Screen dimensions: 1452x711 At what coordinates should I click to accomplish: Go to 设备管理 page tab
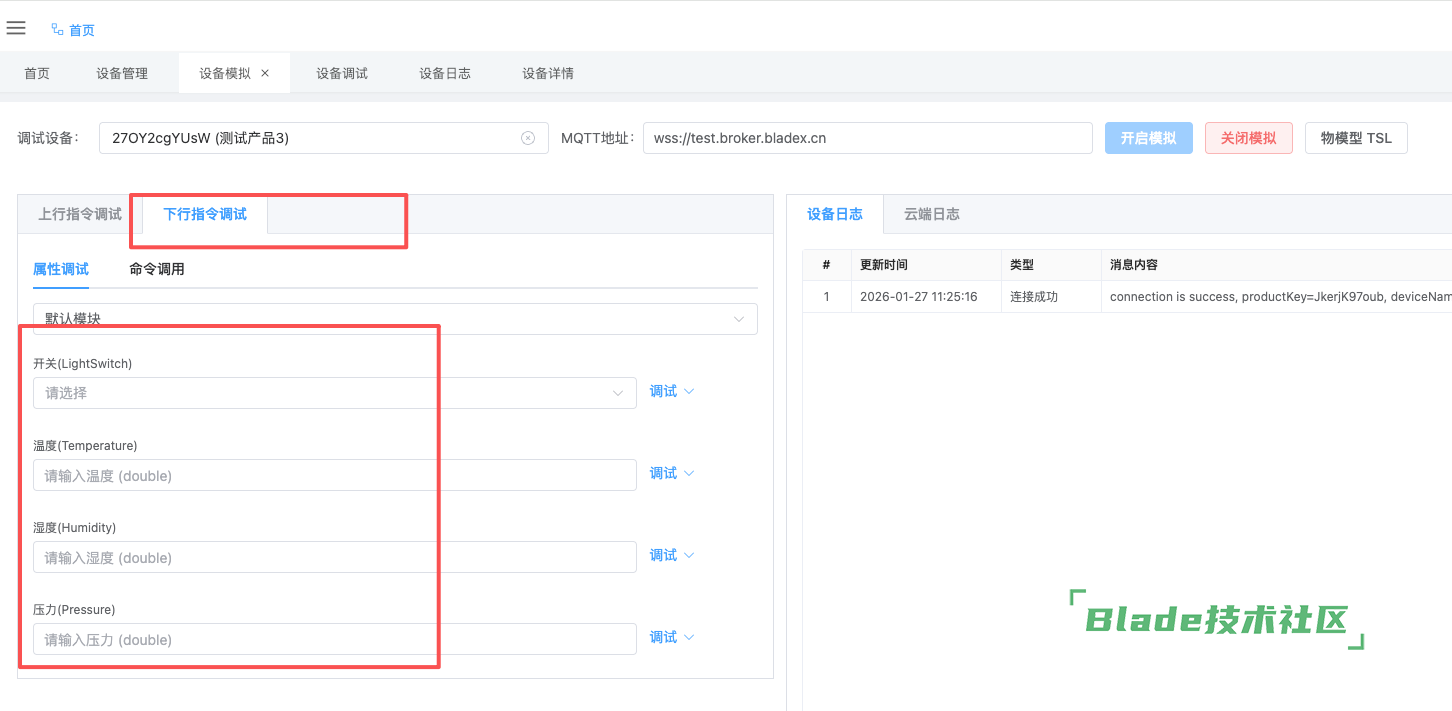pos(122,73)
